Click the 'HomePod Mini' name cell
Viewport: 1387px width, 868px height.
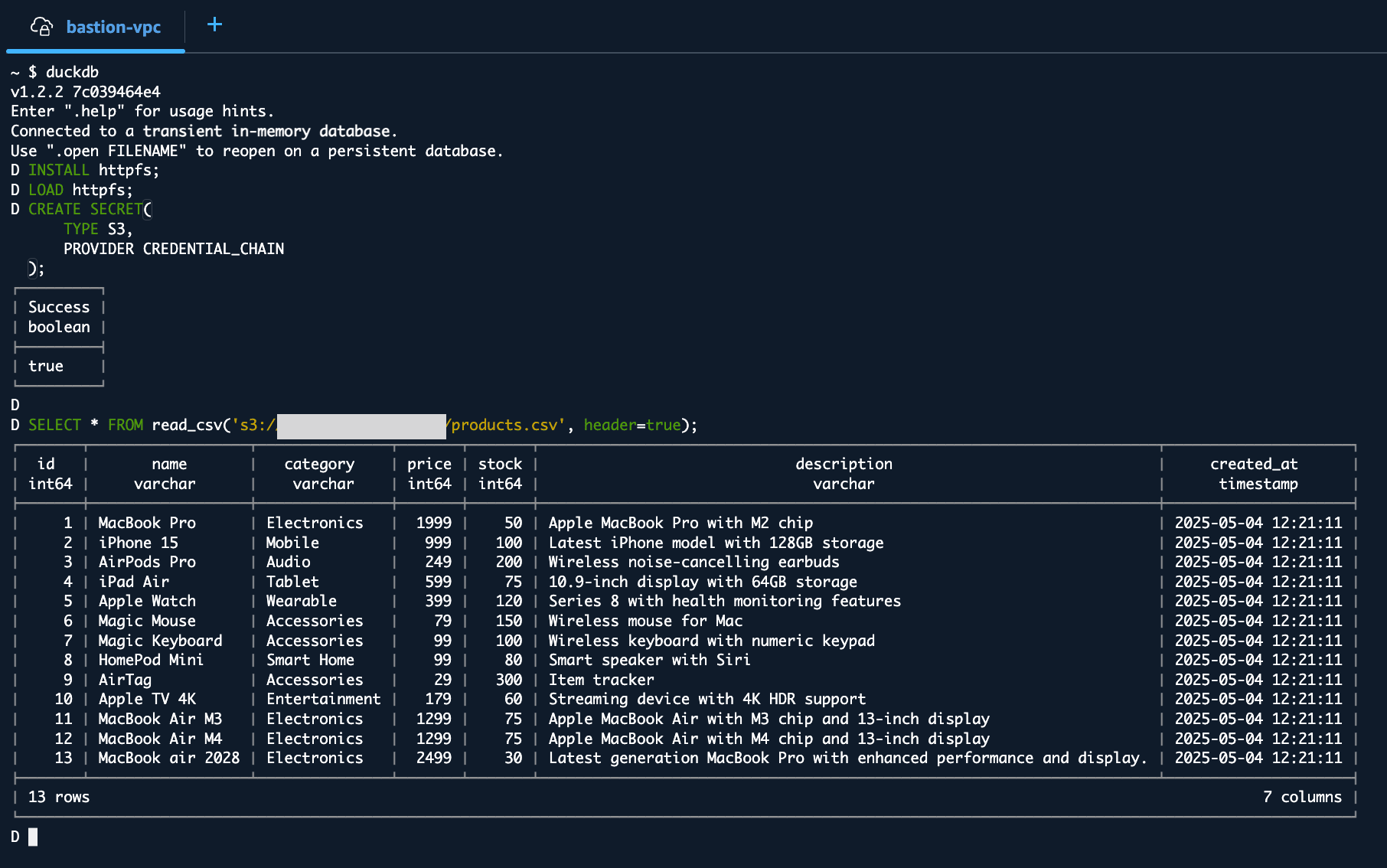point(151,660)
